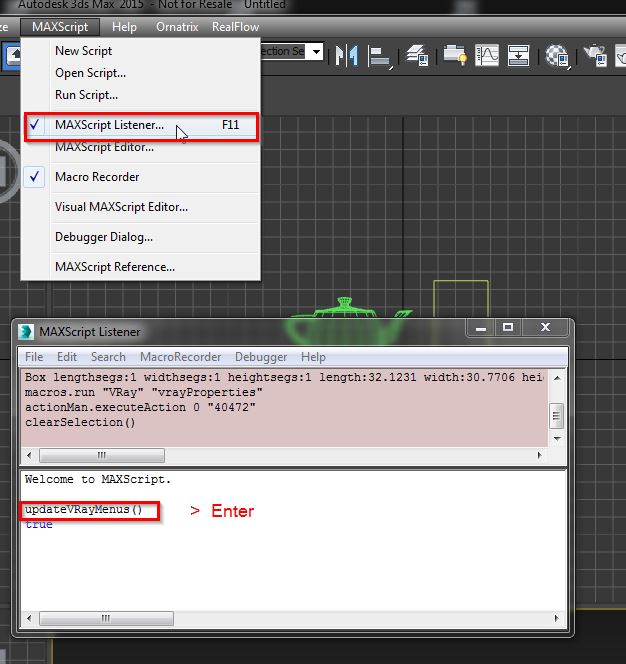The height and width of the screenshot is (664, 626).
Task: Open the Ornatrix menu
Action: coord(177,27)
